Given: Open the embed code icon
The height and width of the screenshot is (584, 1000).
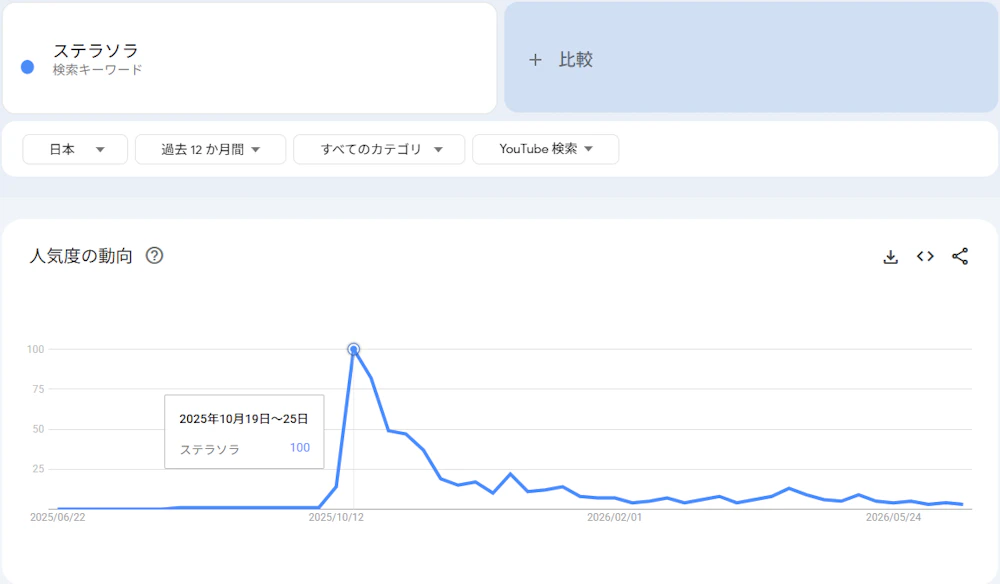Looking at the screenshot, I should coord(925,256).
